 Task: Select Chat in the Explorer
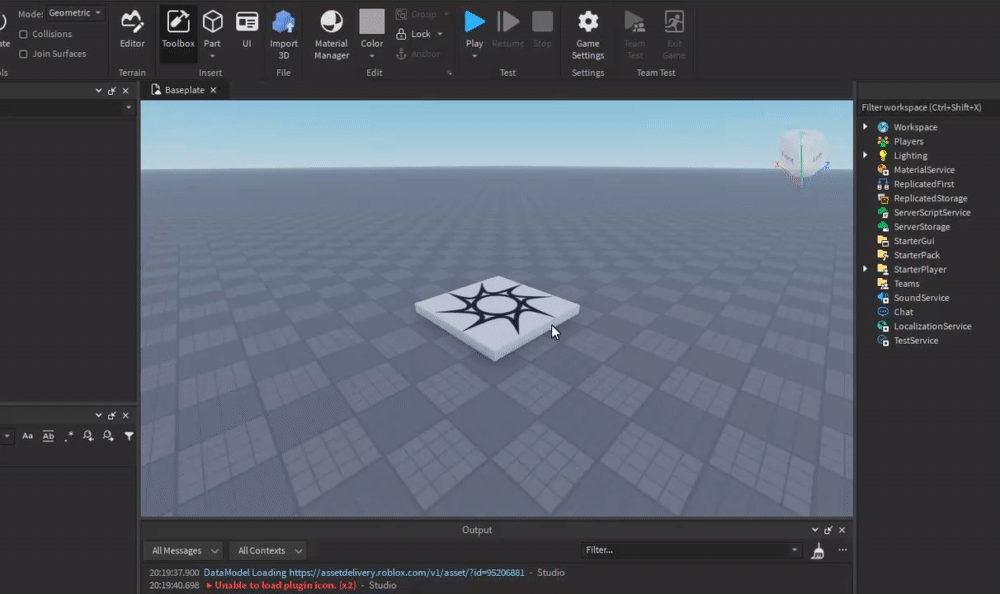[903, 312]
